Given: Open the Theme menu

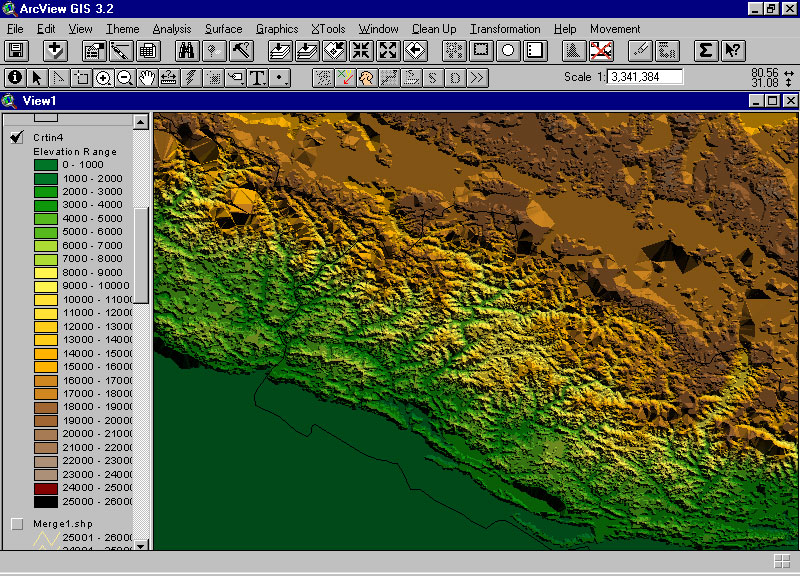Looking at the screenshot, I should [x=123, y=29].
